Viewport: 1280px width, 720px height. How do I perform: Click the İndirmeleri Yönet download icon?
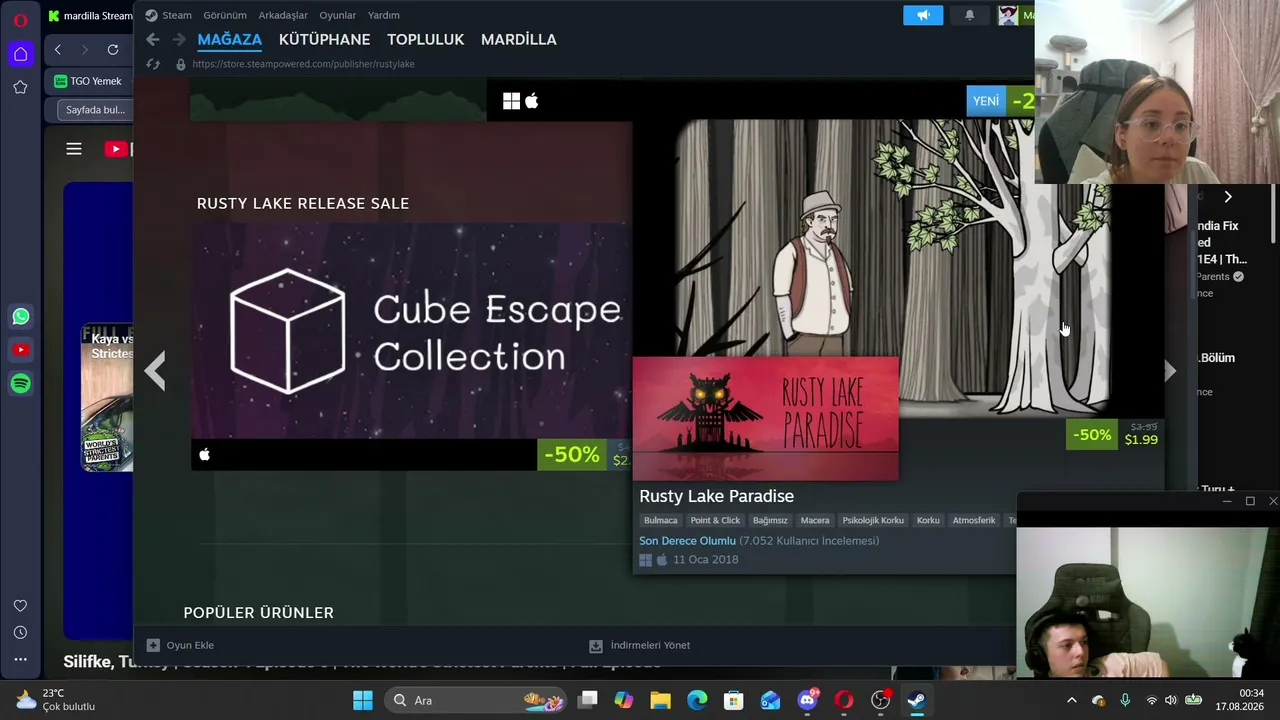click(x=596, y=645)
